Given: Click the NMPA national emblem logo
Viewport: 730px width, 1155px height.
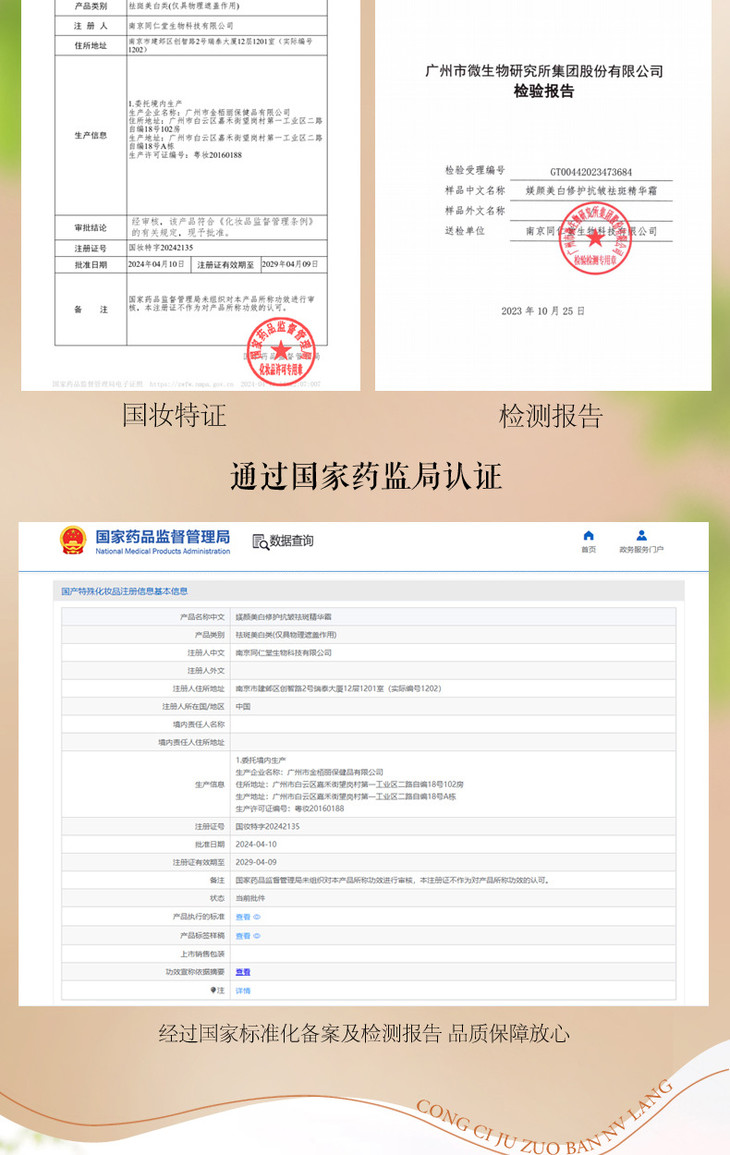Looking at the screenshot, I should (x=73, y=541).
